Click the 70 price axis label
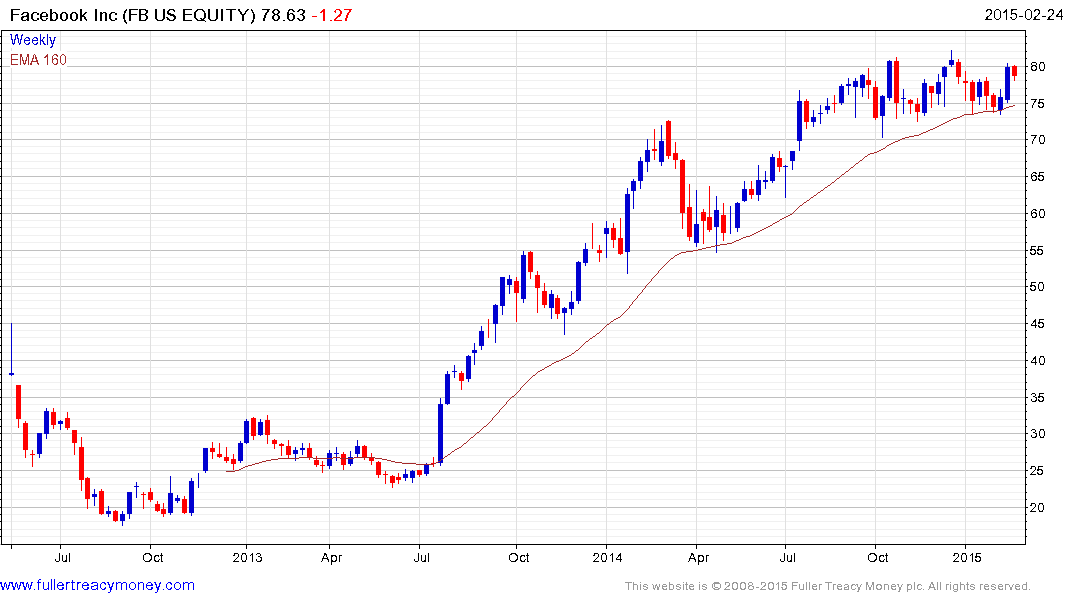Viewport: 1075px width, 600px height. (x=1037, y=140)
